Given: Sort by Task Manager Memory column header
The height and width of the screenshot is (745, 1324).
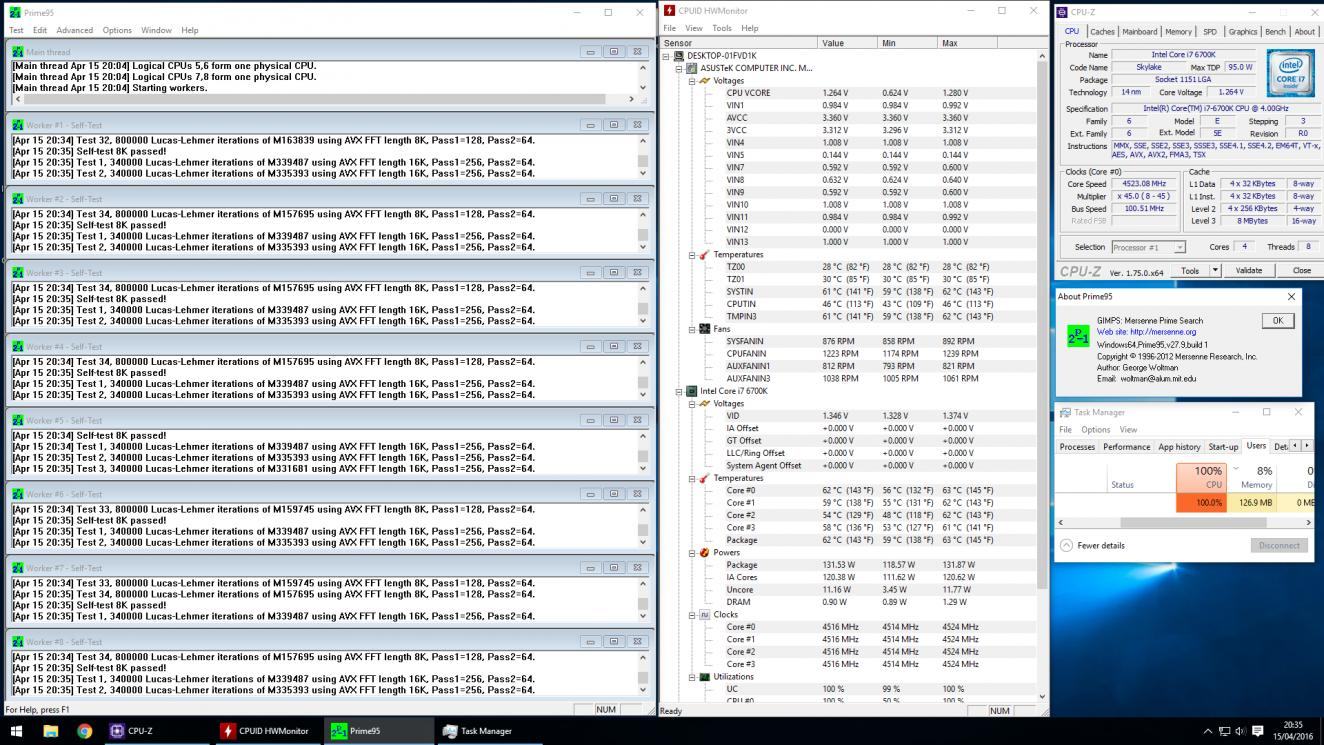Looking at the screenshot, I should pyautogui.click(x=1254, y=477).
